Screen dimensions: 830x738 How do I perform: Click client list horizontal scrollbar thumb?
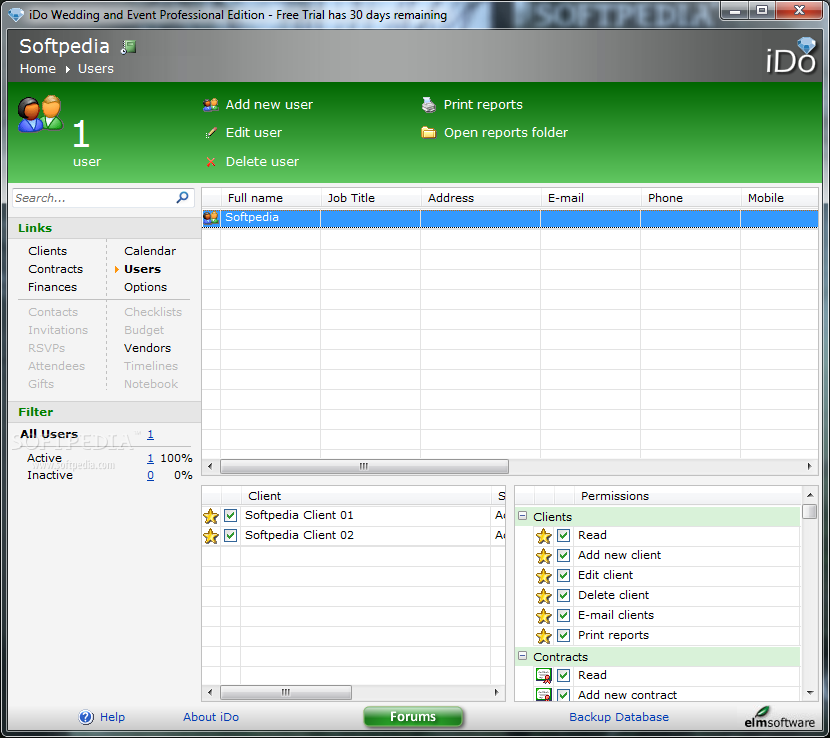click(286, 692)
